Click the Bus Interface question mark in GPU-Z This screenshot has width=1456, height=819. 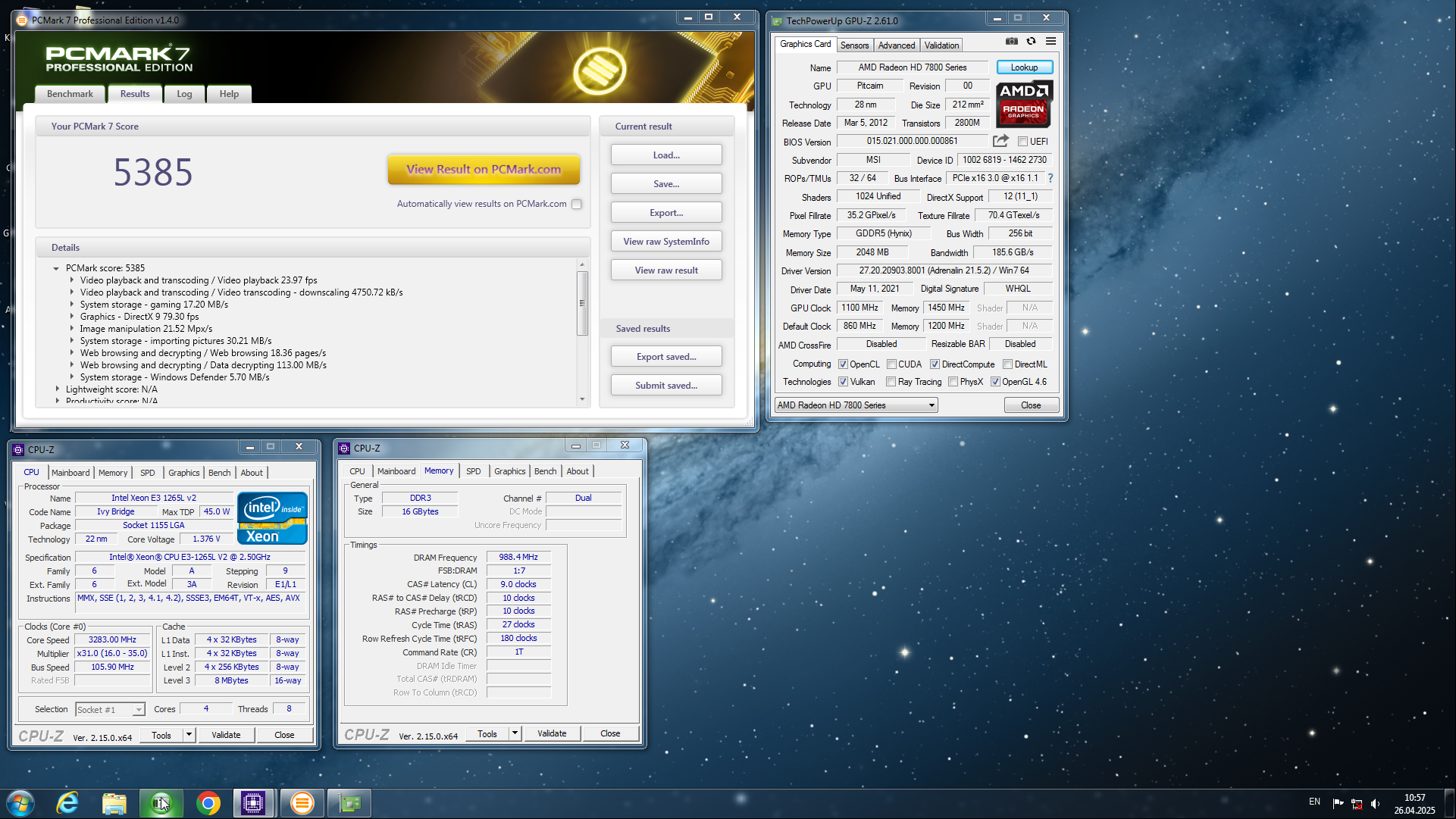tap(1051, 178)
